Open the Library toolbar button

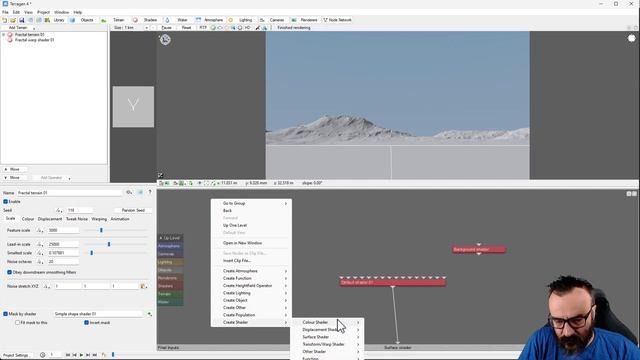(55, 20)
